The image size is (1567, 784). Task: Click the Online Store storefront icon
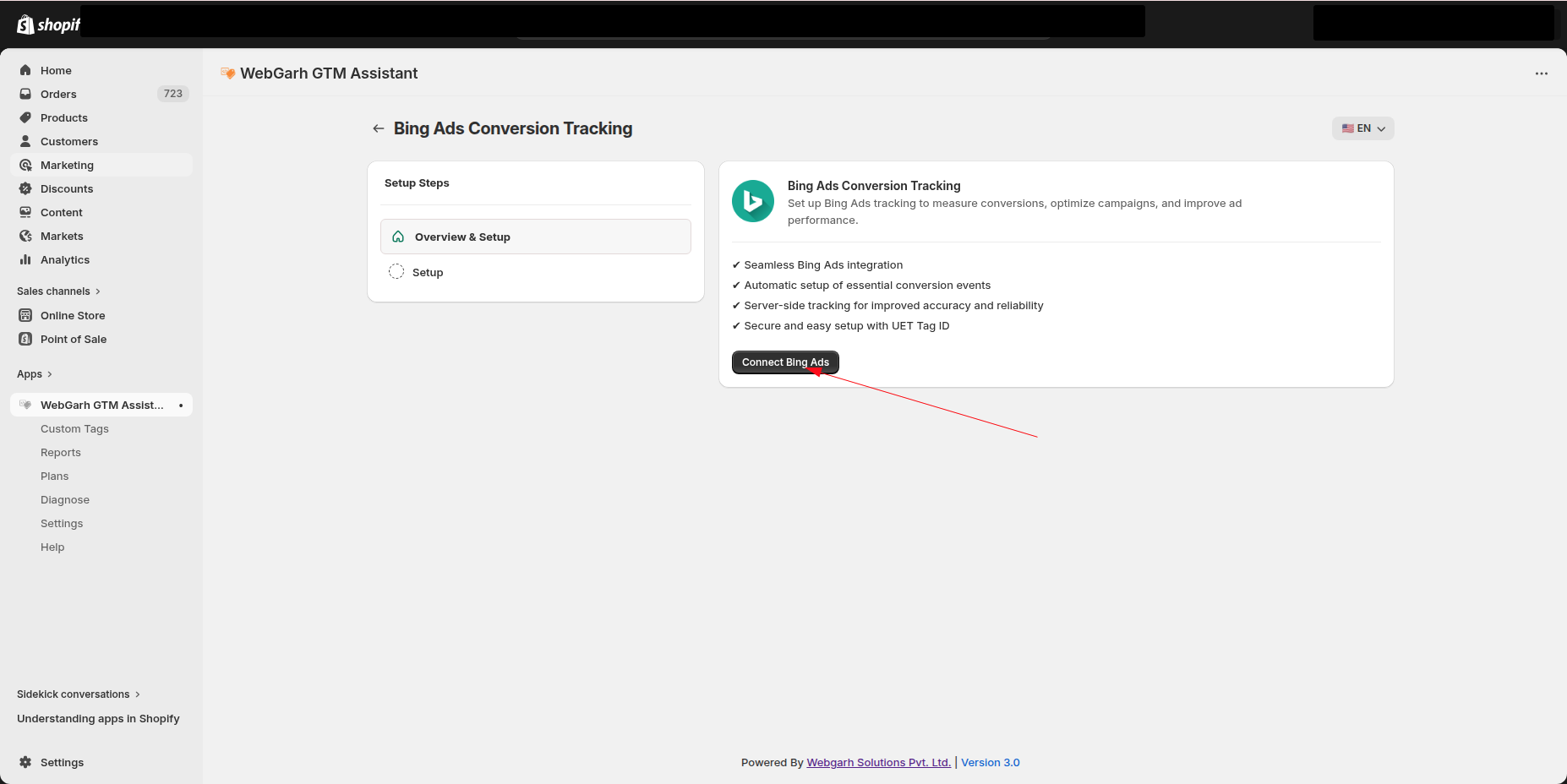pos(25,315)
